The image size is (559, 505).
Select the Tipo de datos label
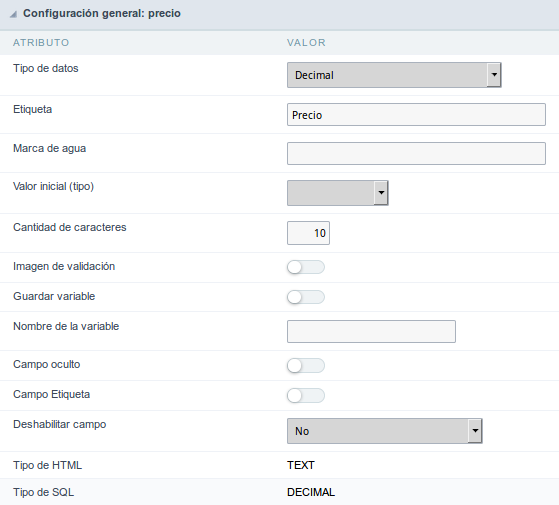tap(46, 68)
